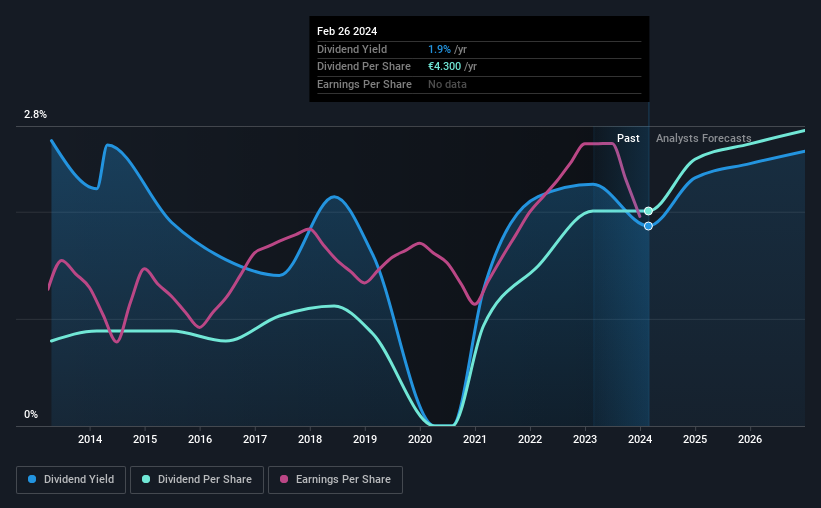
Task: Click the tooltip 'Dividend Per Share' row label
Action: tap(364, 67)
